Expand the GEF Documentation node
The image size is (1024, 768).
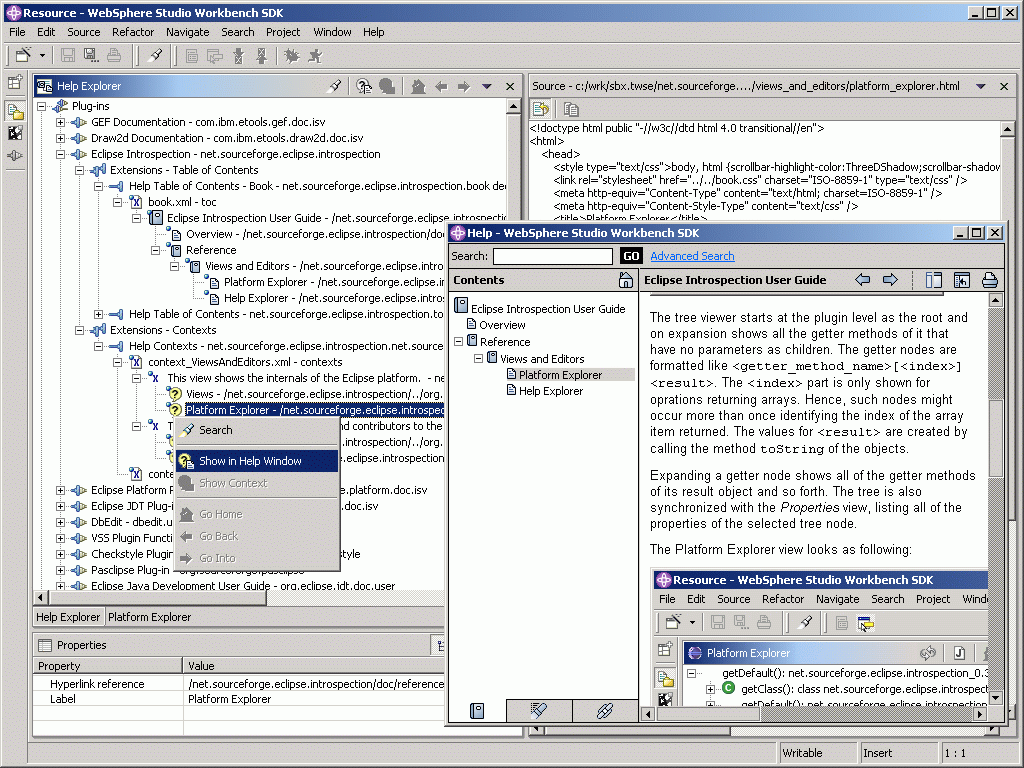[x=60, y=122]
